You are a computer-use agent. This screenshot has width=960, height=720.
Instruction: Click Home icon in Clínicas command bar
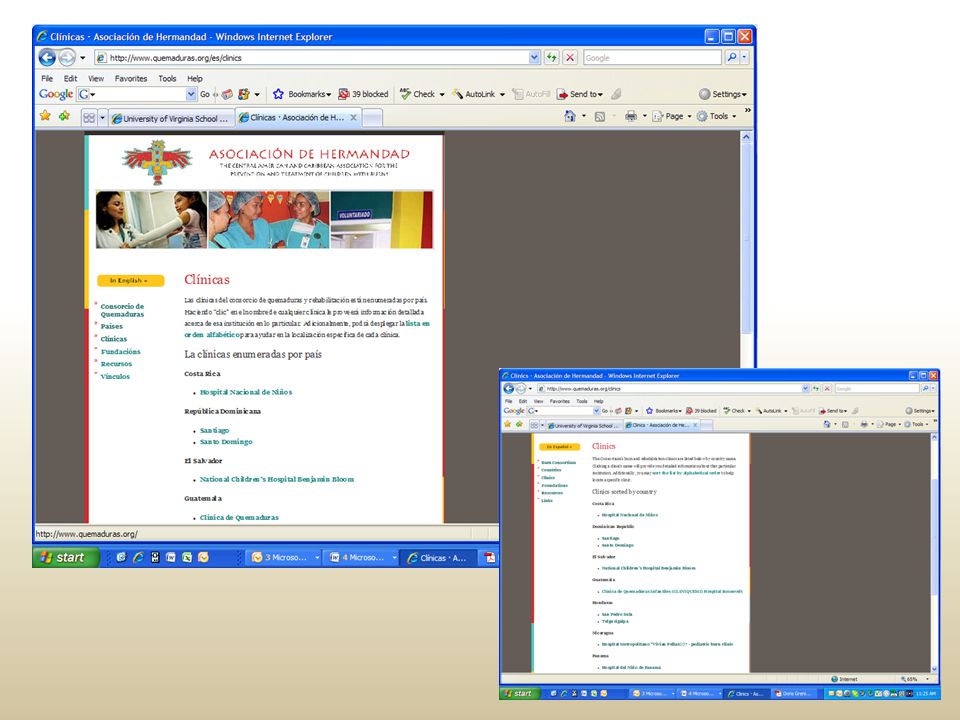570,116
